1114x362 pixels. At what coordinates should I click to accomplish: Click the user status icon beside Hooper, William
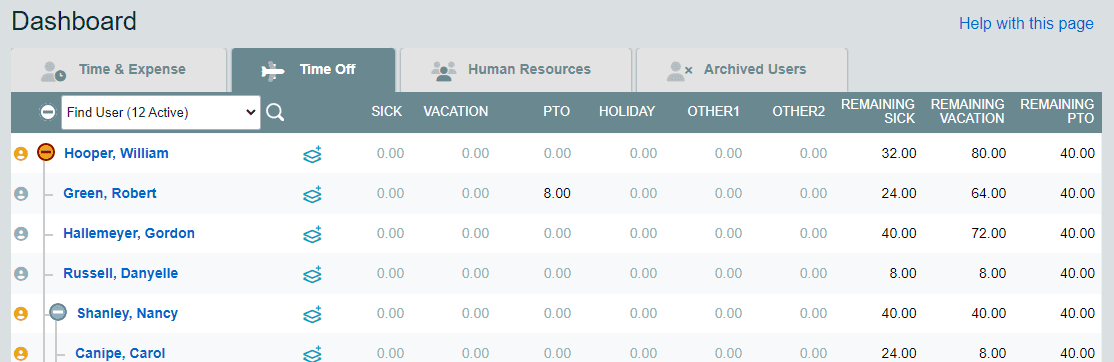(21, 153)
